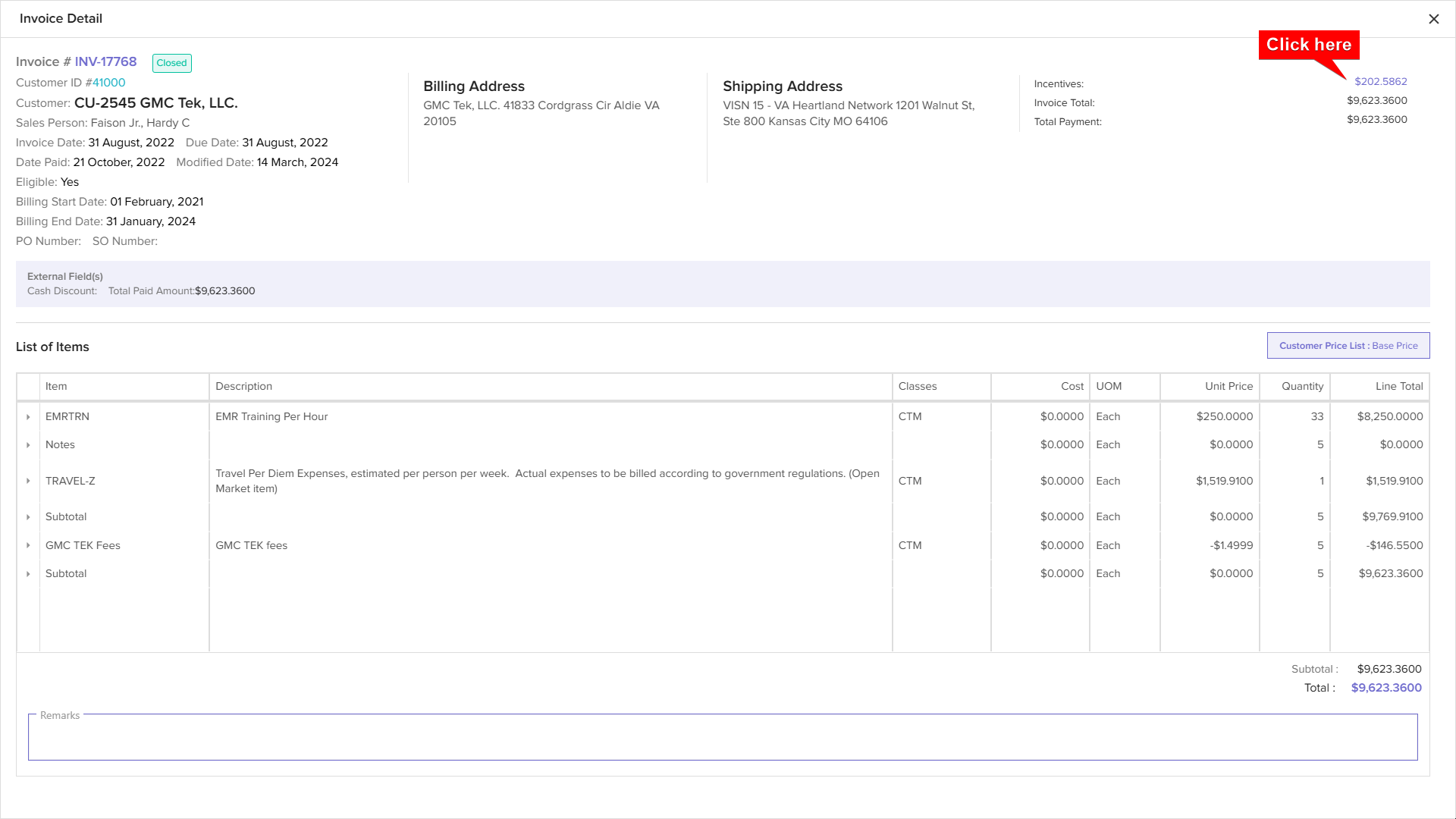Expand the first Subtotal row arrow
Image resolution: width=1456 pixels, height=819 pixels.
(28, 517)
